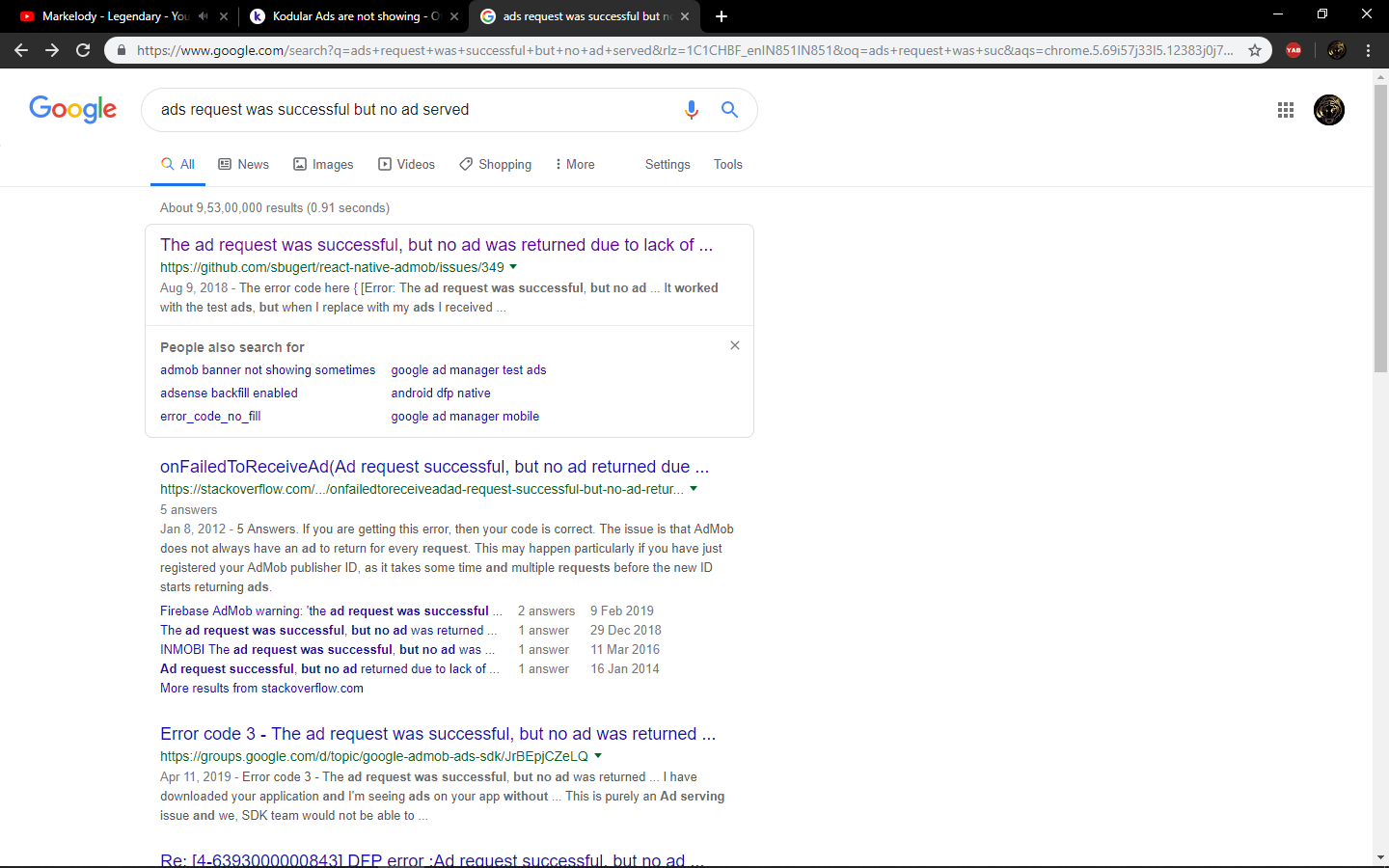Open the red YAB extension icon
This screenshot has height=868, width=1389.
coord(1294,50)
